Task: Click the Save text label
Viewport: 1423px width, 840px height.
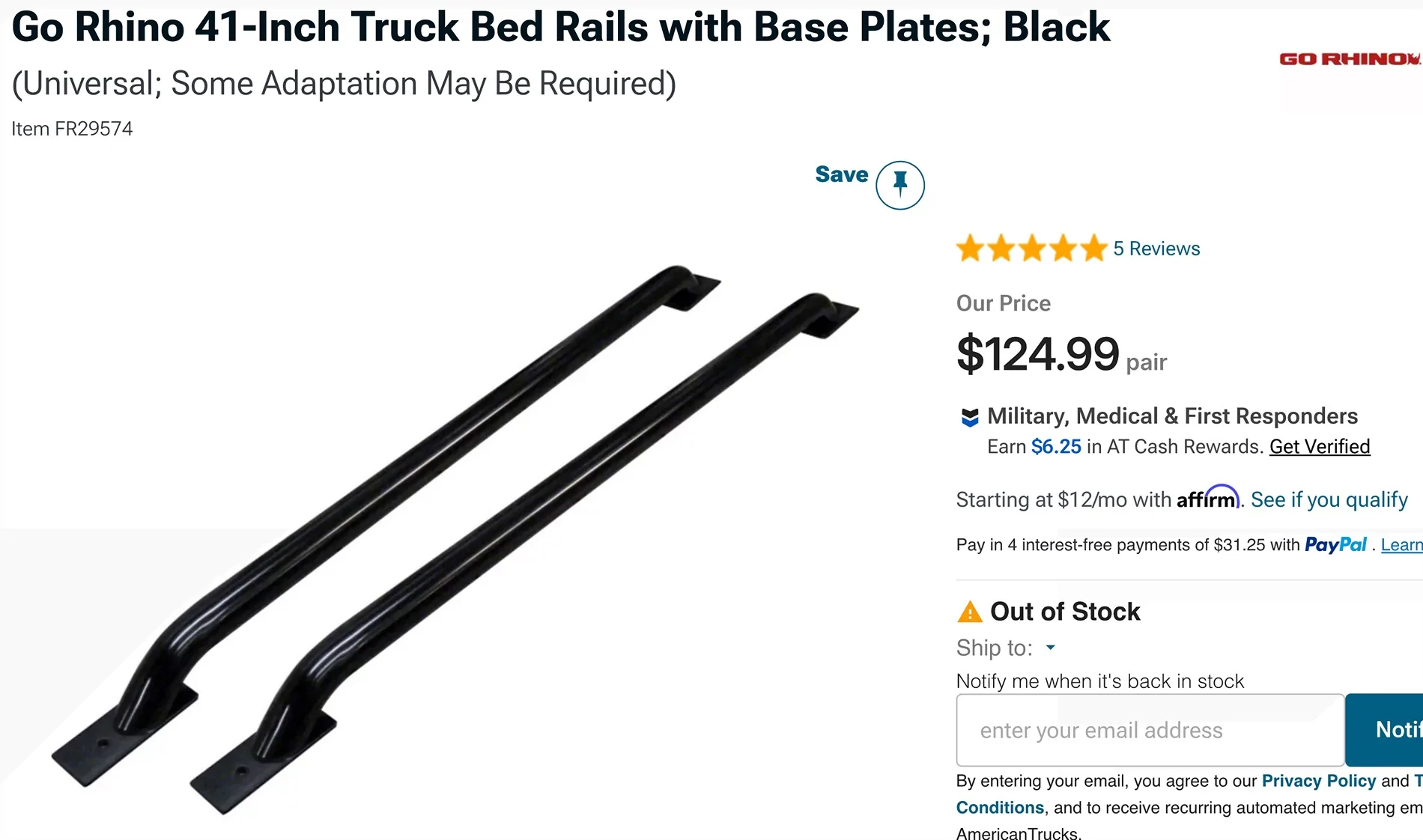Action: (x=840, y=174)
